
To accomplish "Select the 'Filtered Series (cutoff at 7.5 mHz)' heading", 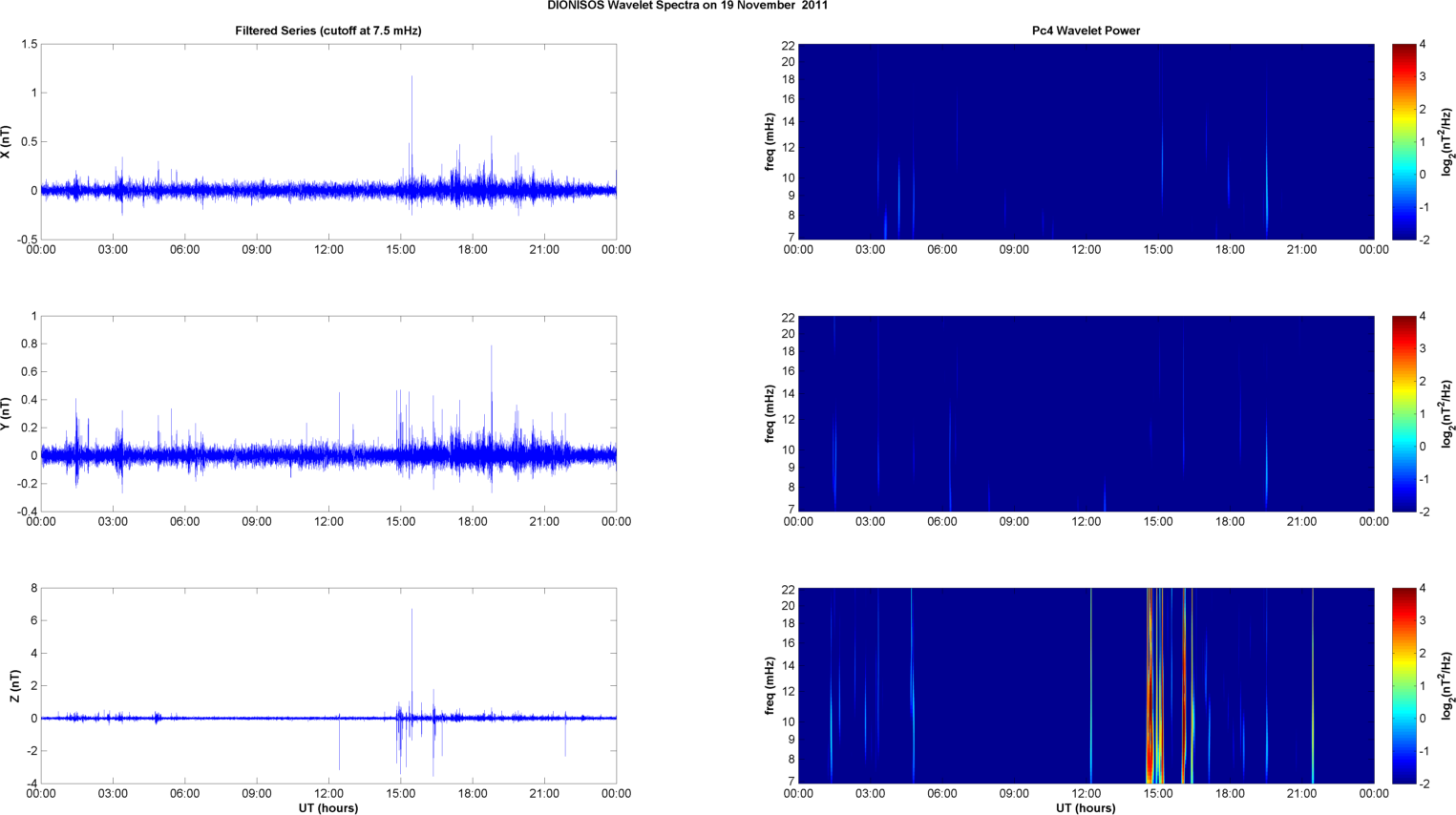I will click(x=328, y=31).
